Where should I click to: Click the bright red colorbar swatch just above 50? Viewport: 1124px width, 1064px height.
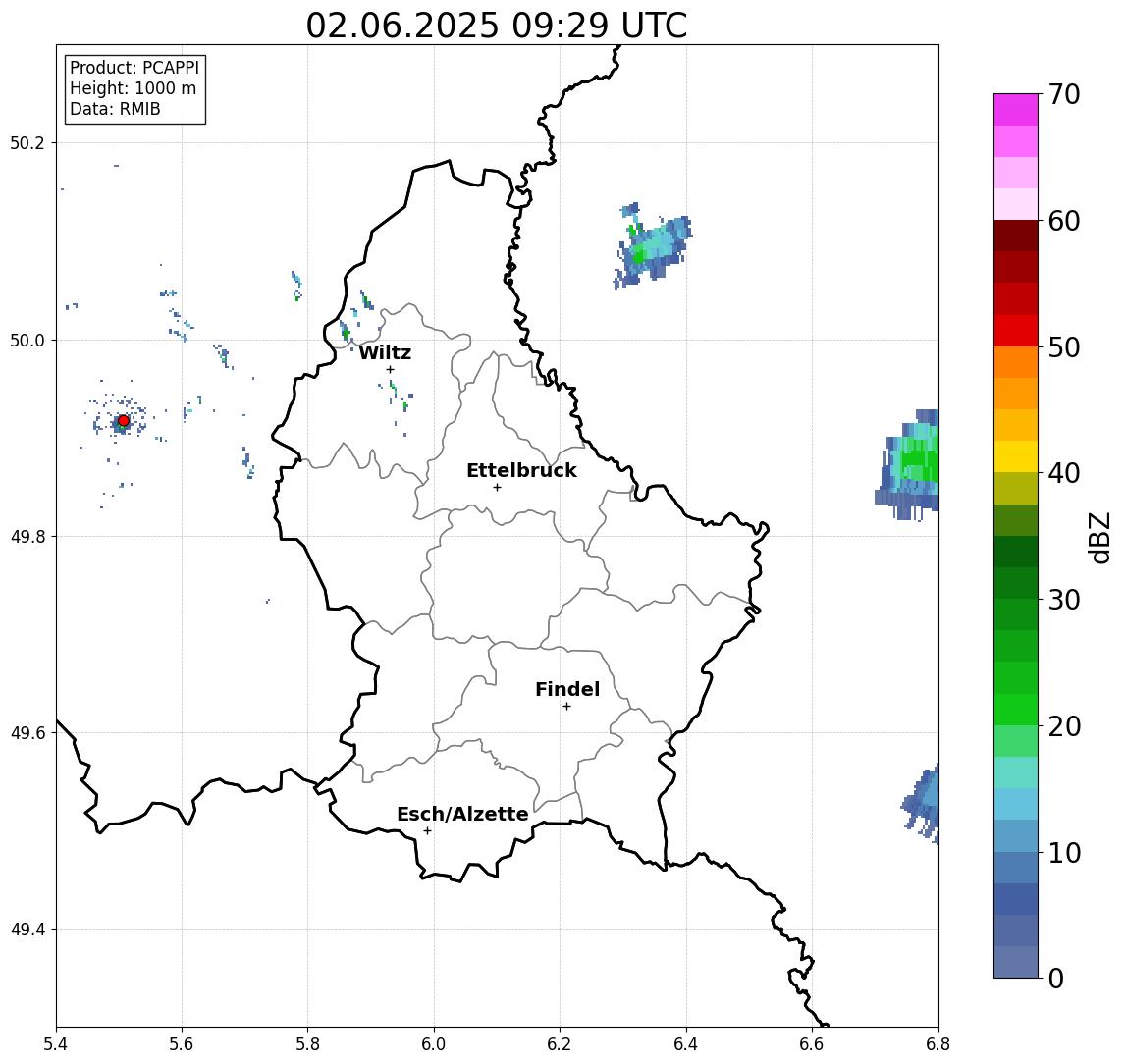(1016, 331)
